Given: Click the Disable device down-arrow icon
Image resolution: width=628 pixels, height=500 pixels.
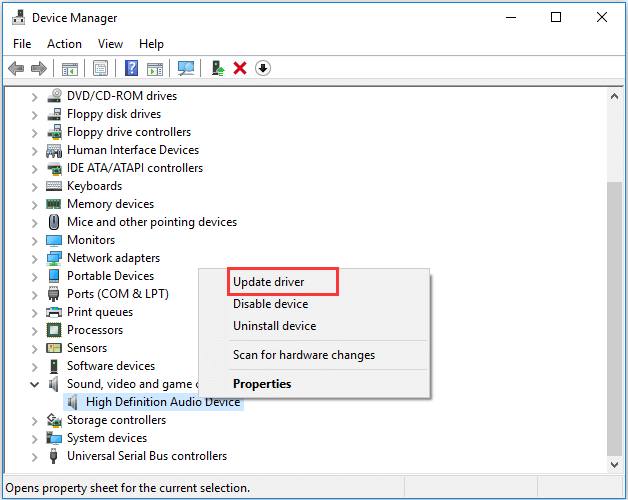Looking at the screenshot, I should 263,68.
